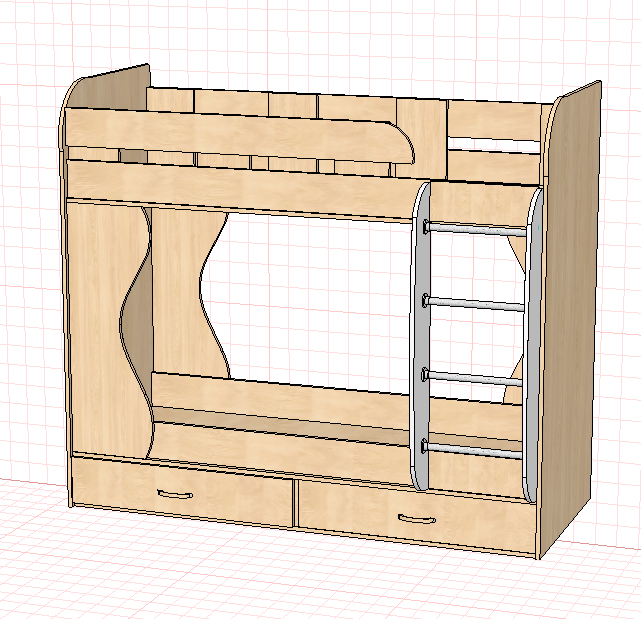This screenshot has width=641, height=619.
Task: Select the right gray ladder rail
Action: tap(533, 345)
